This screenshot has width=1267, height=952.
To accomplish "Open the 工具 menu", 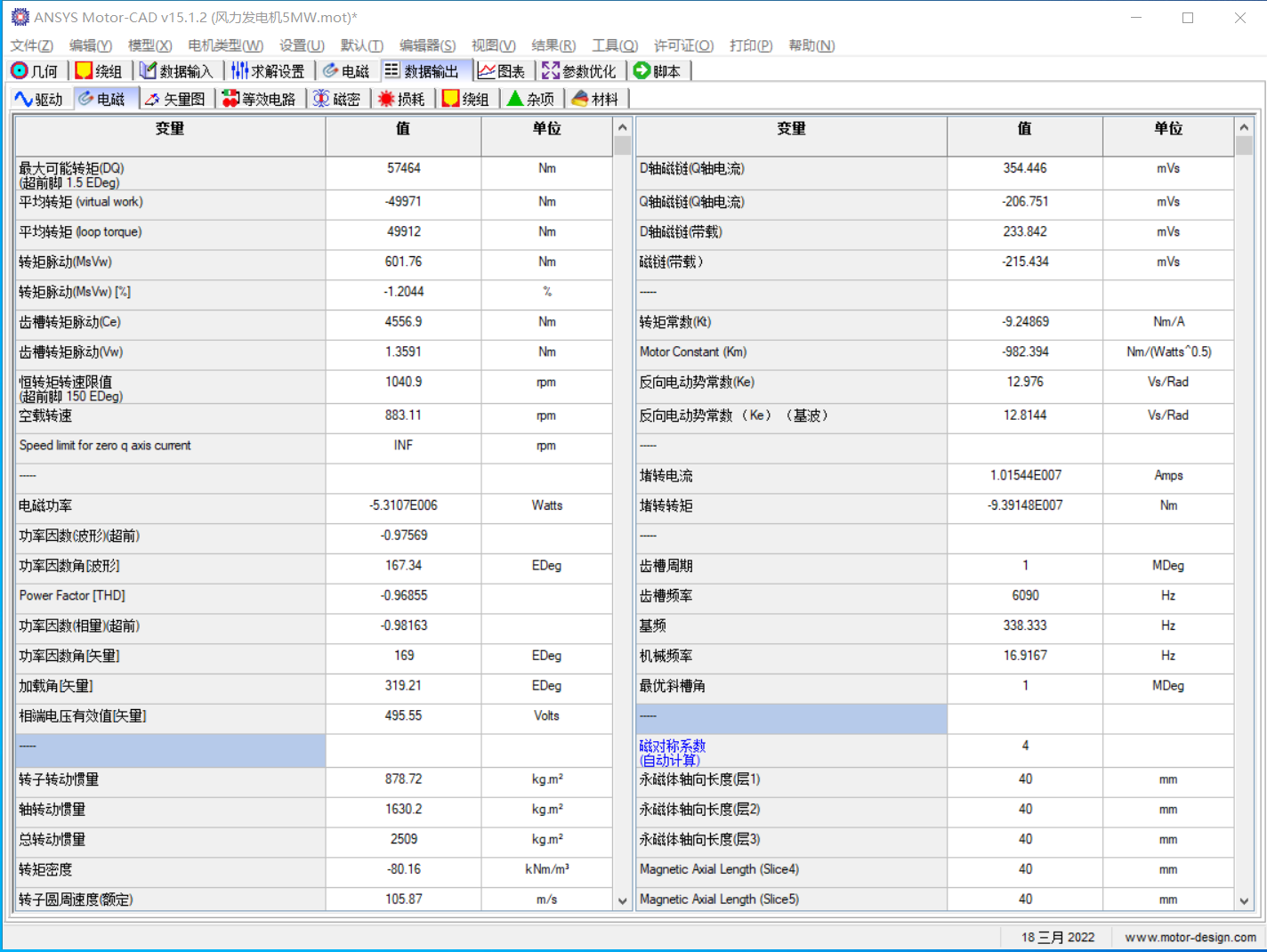I will [x=615, y=45].
